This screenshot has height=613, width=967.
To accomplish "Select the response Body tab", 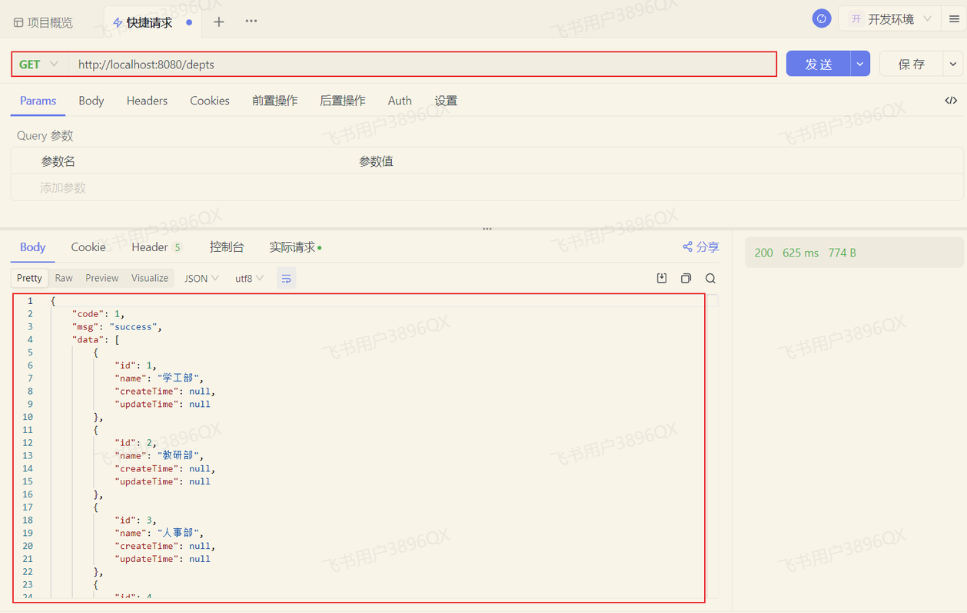I will pyautogui.click(x=33, y=247).
